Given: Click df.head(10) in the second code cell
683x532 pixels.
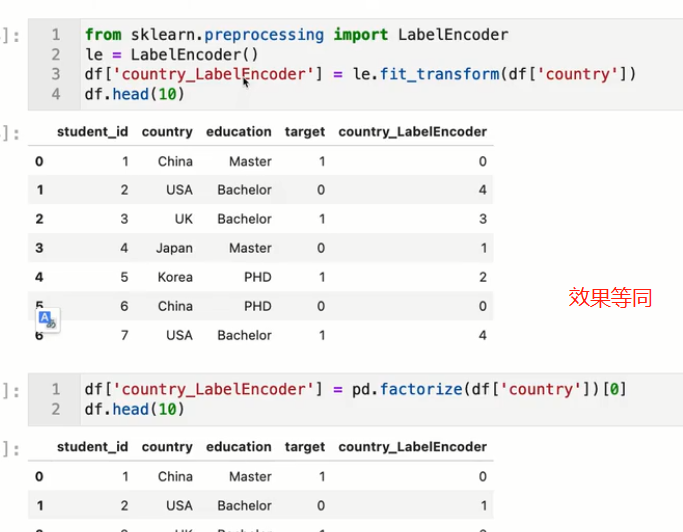Looking at the screenshot, I should [135, 409].
